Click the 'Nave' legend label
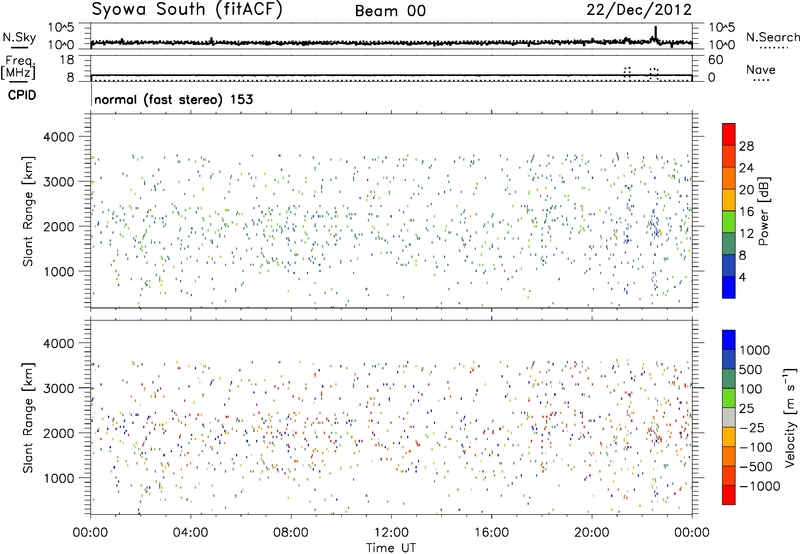Image resolution: width=800 pixels, height=554 pixels. tap(761, 70)
